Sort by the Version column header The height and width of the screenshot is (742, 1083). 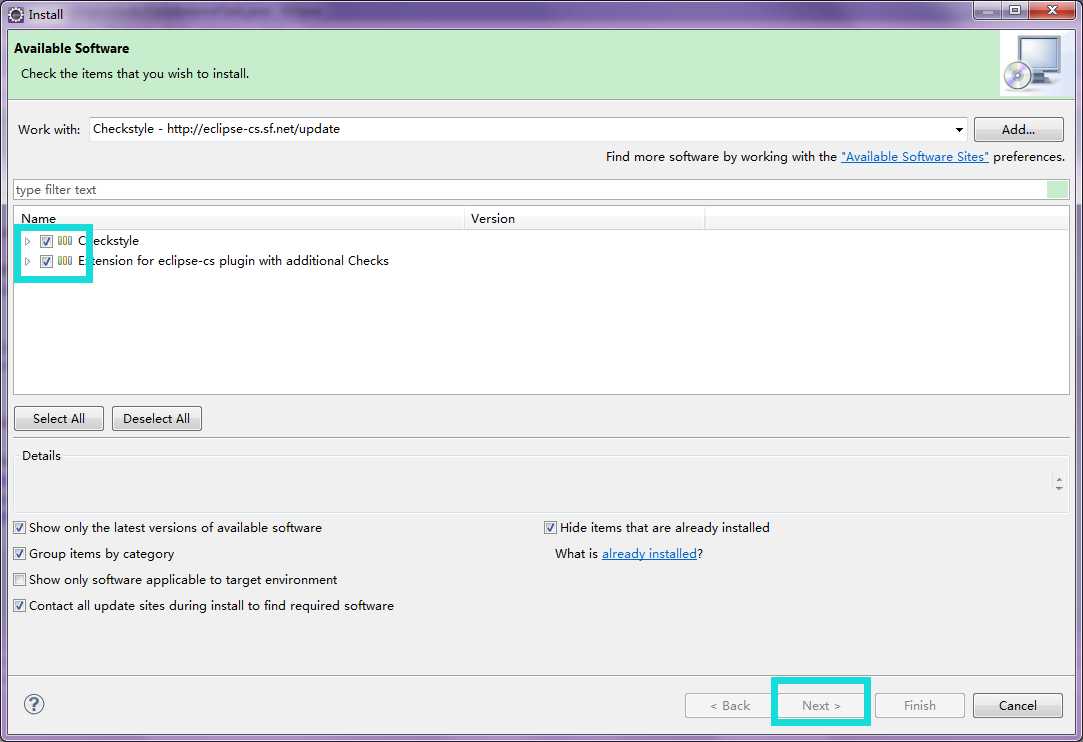[x=585, y=218]
